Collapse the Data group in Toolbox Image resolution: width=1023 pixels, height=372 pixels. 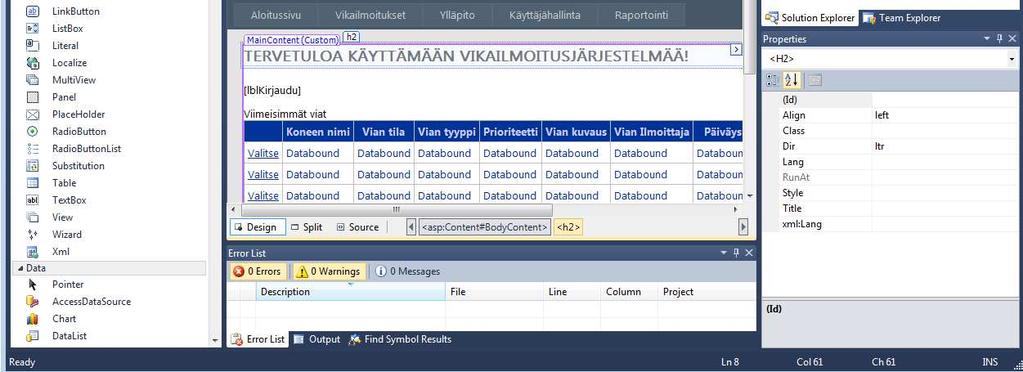(x=20, y=268)
